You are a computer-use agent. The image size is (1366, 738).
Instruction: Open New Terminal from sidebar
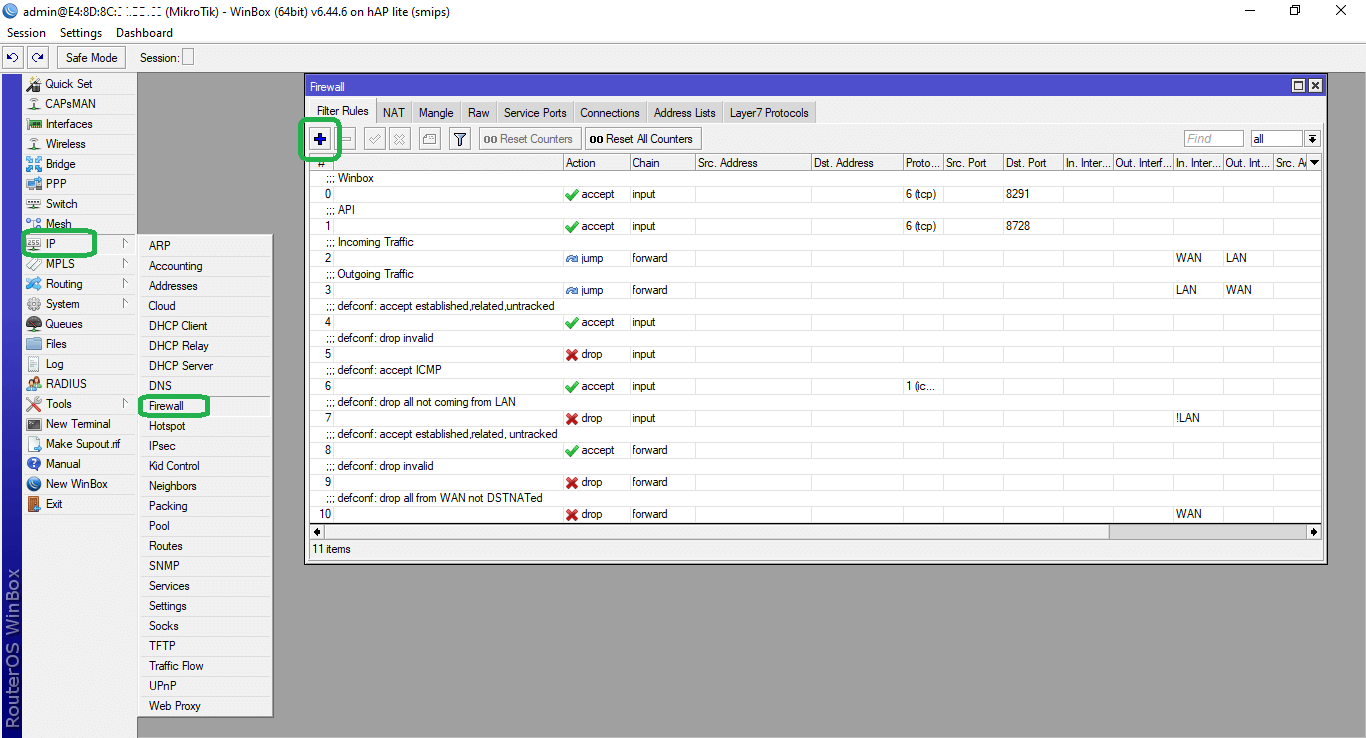[79, 424]
